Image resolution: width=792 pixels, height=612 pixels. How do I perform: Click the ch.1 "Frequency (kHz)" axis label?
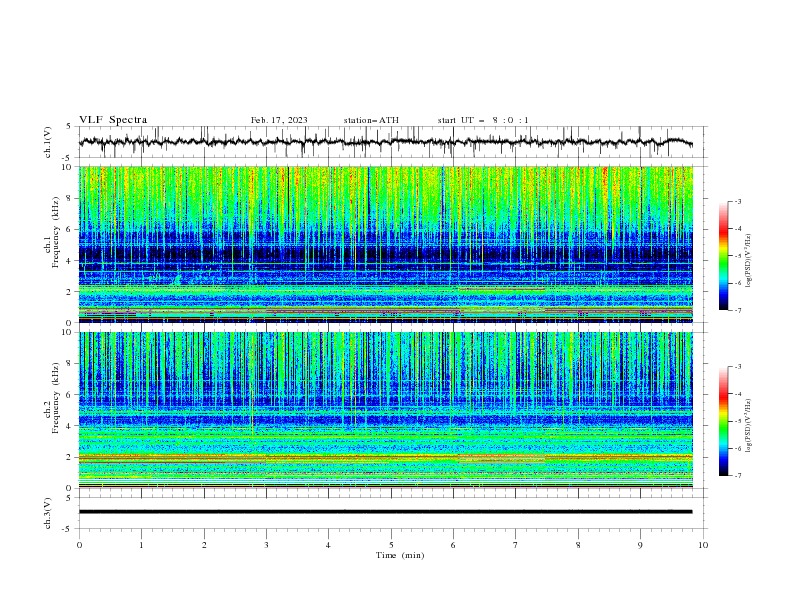coord(56,233)
